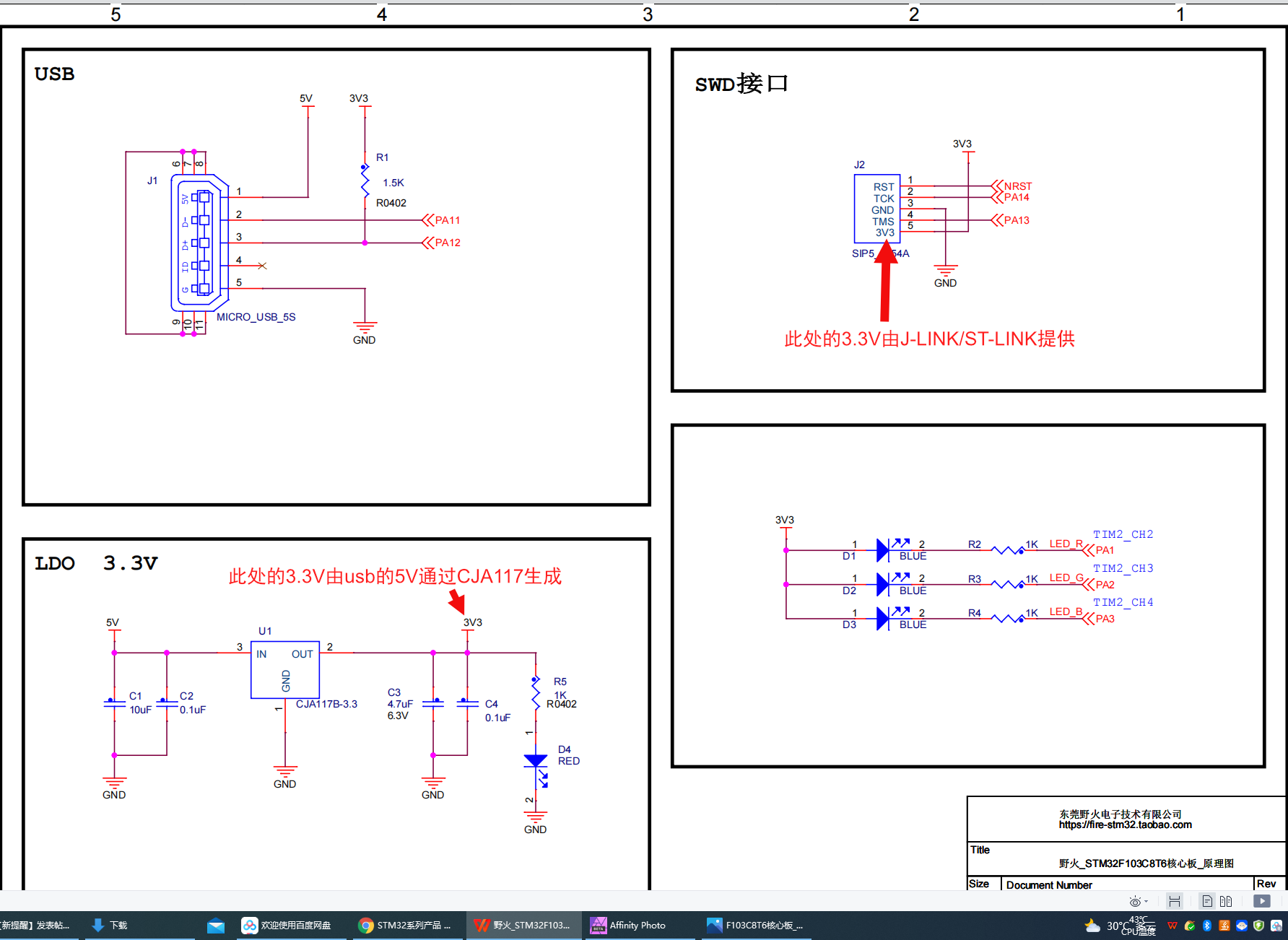Click the TIM2_CH2 label
Viewport: 1288px width, 940px height.
click(1123, 534)
